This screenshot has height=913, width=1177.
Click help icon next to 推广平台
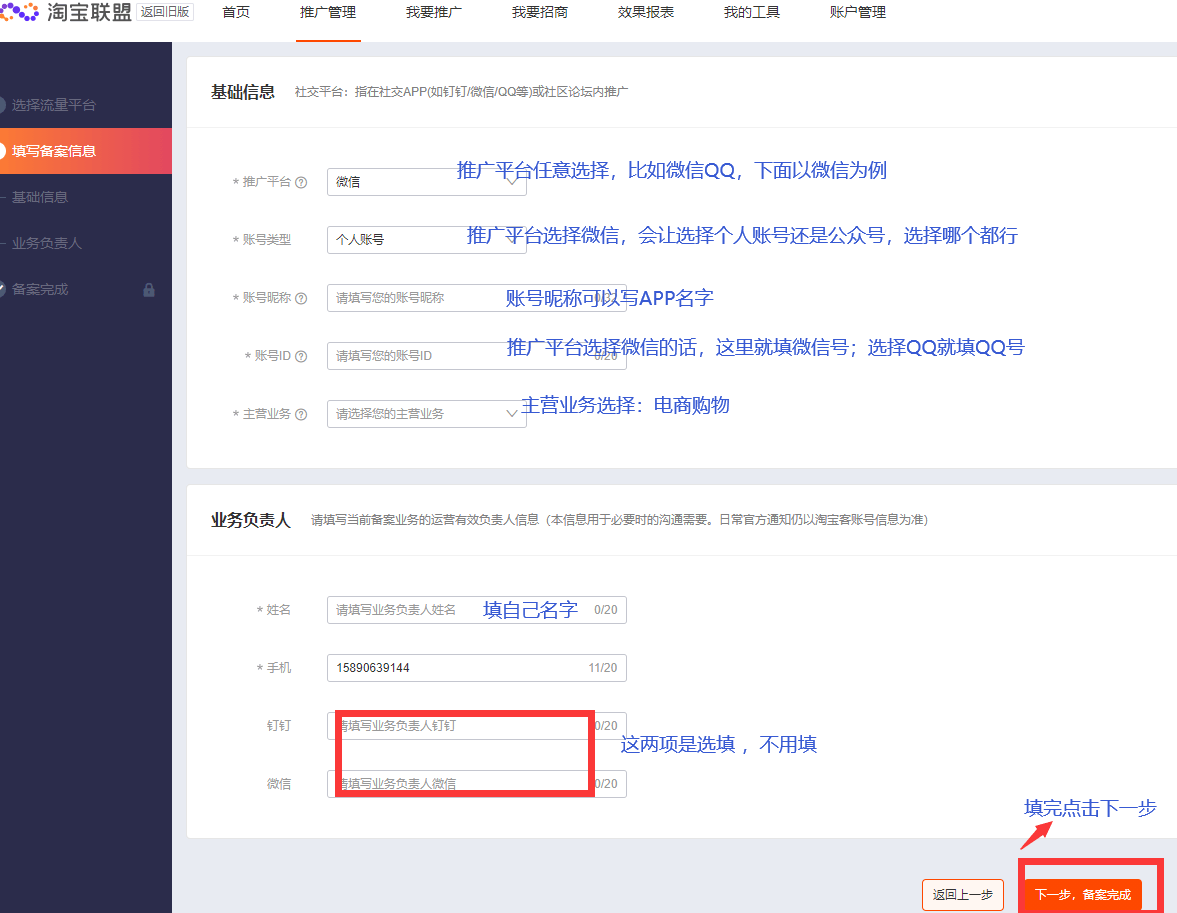(x=301, y=182)
